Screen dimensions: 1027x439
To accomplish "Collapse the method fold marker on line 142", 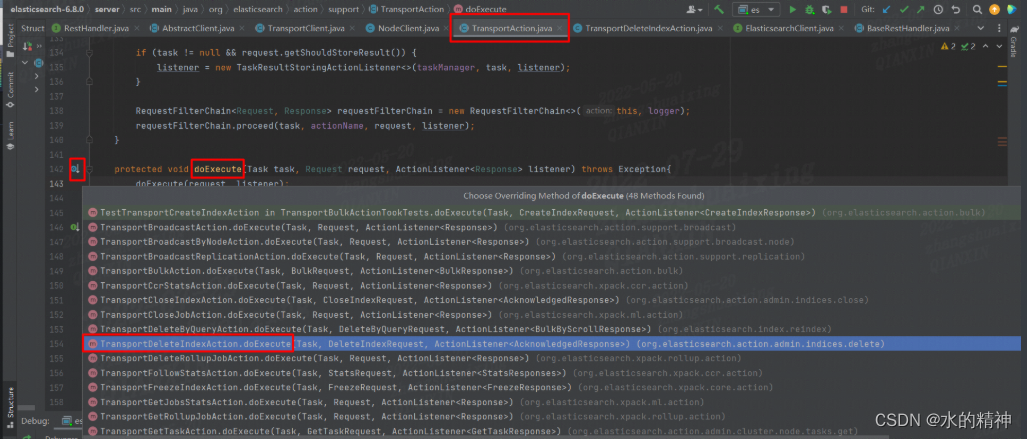I will click(x=90, y=169).
